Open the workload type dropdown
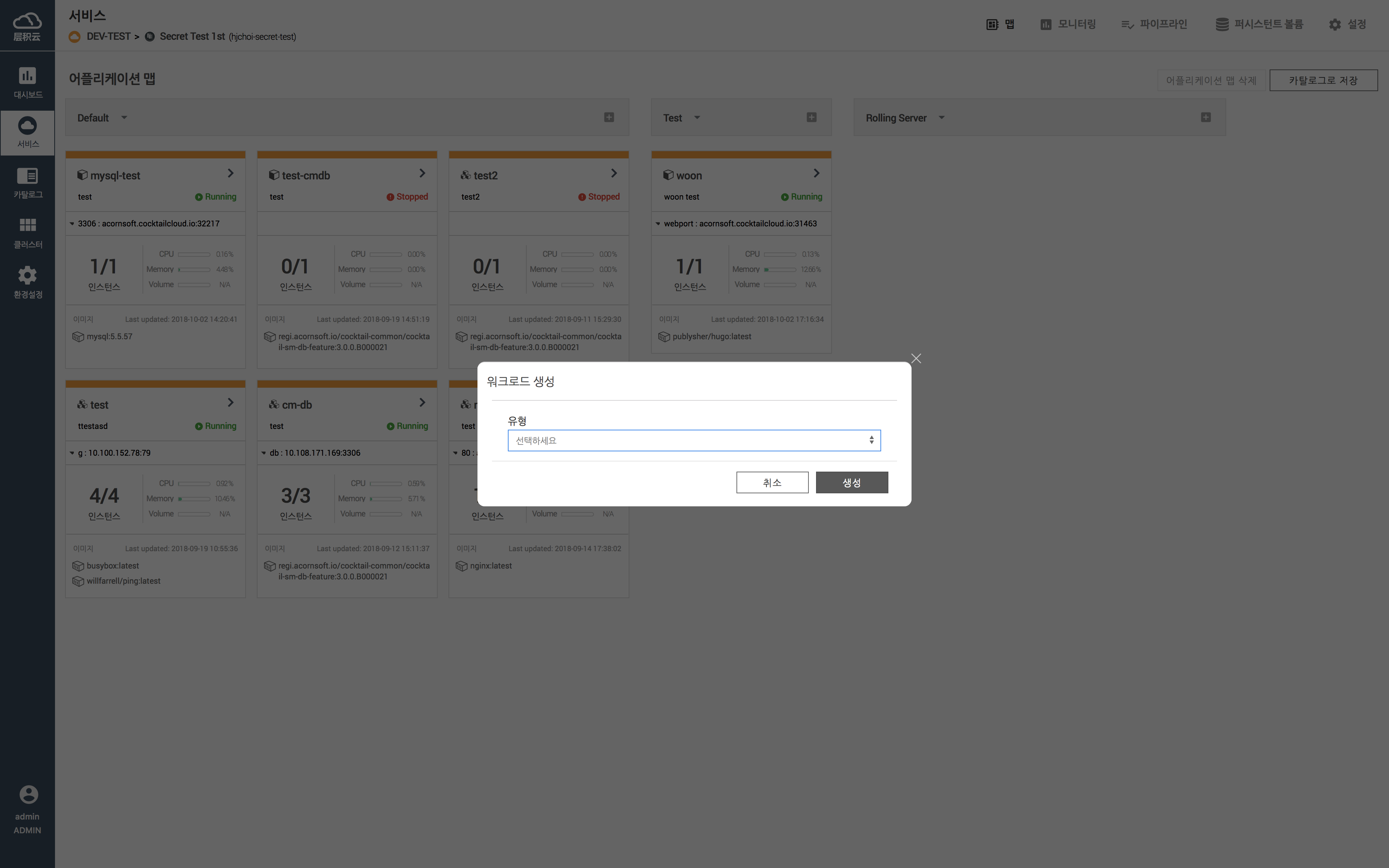The image size is (1389, 868). click(x=694, y=440)
